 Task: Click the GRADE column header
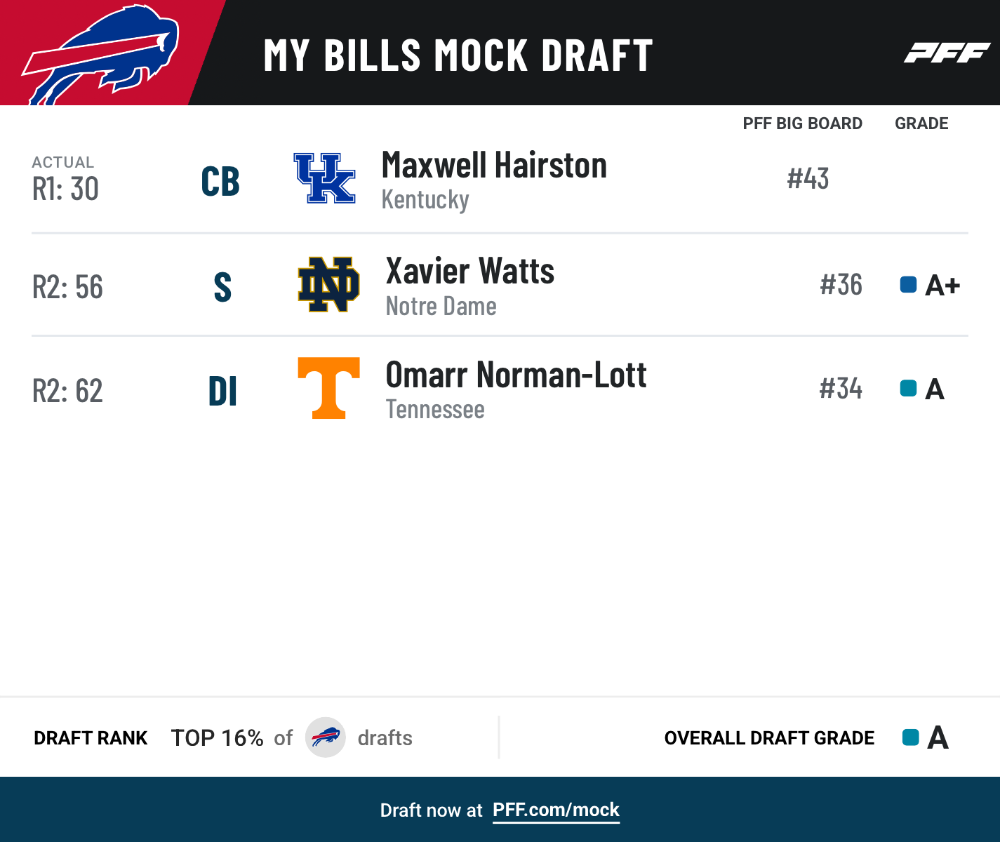pos(921,123)
